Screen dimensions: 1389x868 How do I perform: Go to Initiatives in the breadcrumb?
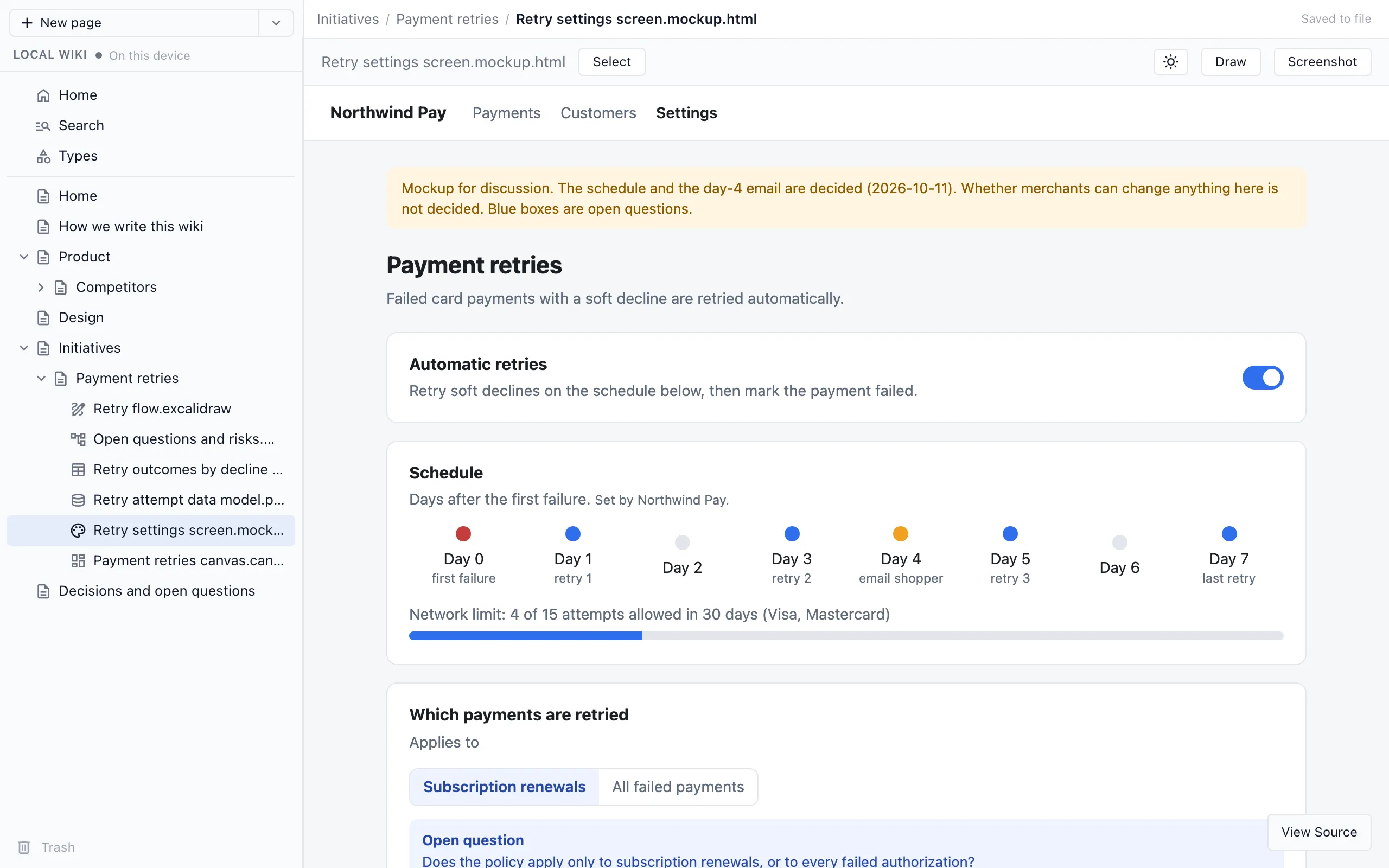pos(348,20)
